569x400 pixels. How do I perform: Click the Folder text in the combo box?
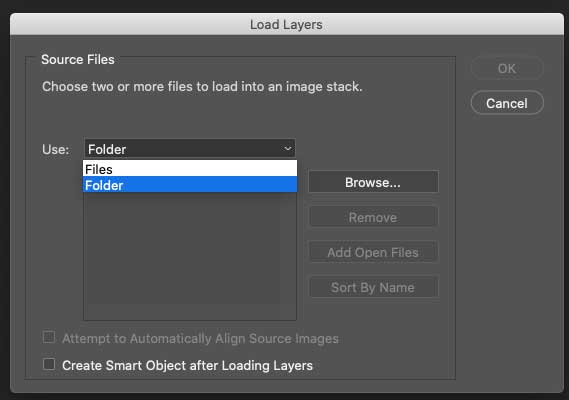pos(107,149)
